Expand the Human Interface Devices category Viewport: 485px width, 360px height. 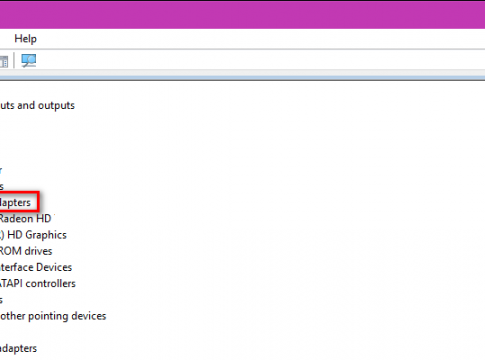click(x=36, y=267)
